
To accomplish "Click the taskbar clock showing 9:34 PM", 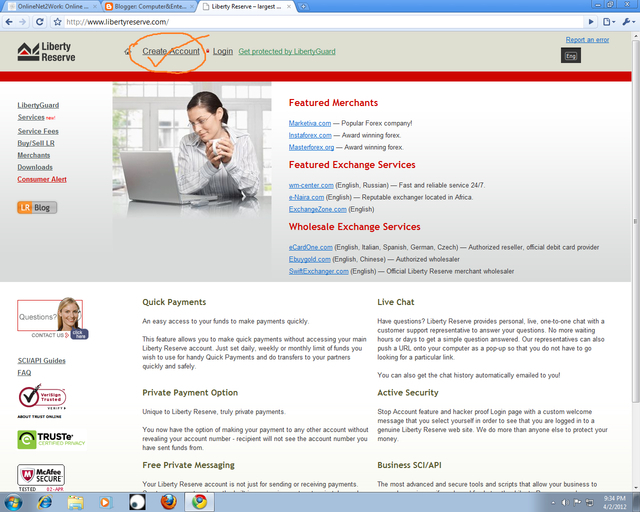I will pos(614,502).
